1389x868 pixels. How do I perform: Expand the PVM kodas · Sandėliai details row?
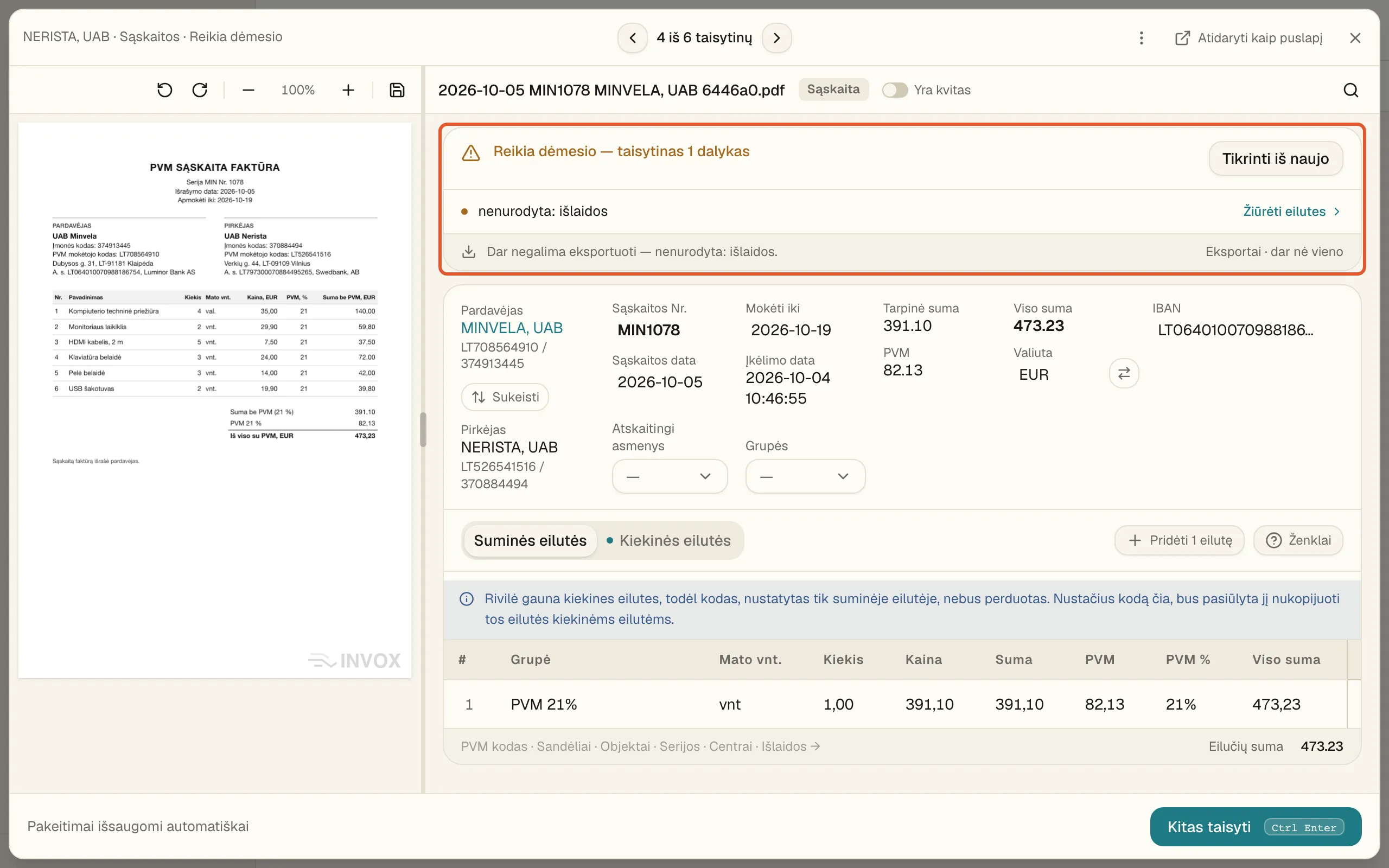pyautogui.click(x=640, y=746)
